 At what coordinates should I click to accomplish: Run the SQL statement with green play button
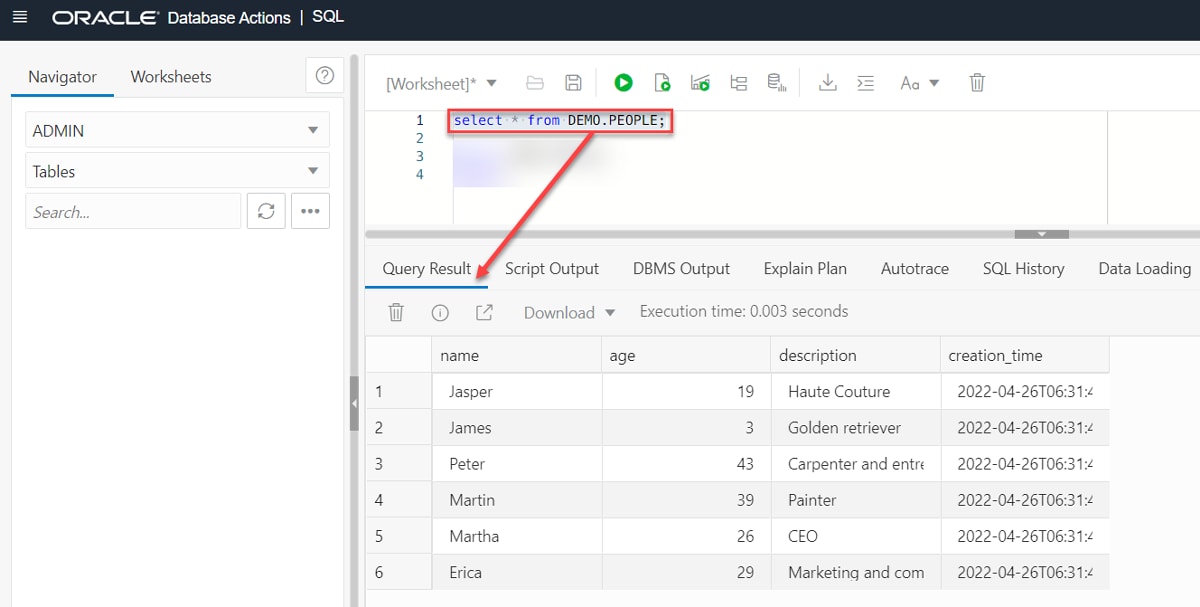coord(623,83)
